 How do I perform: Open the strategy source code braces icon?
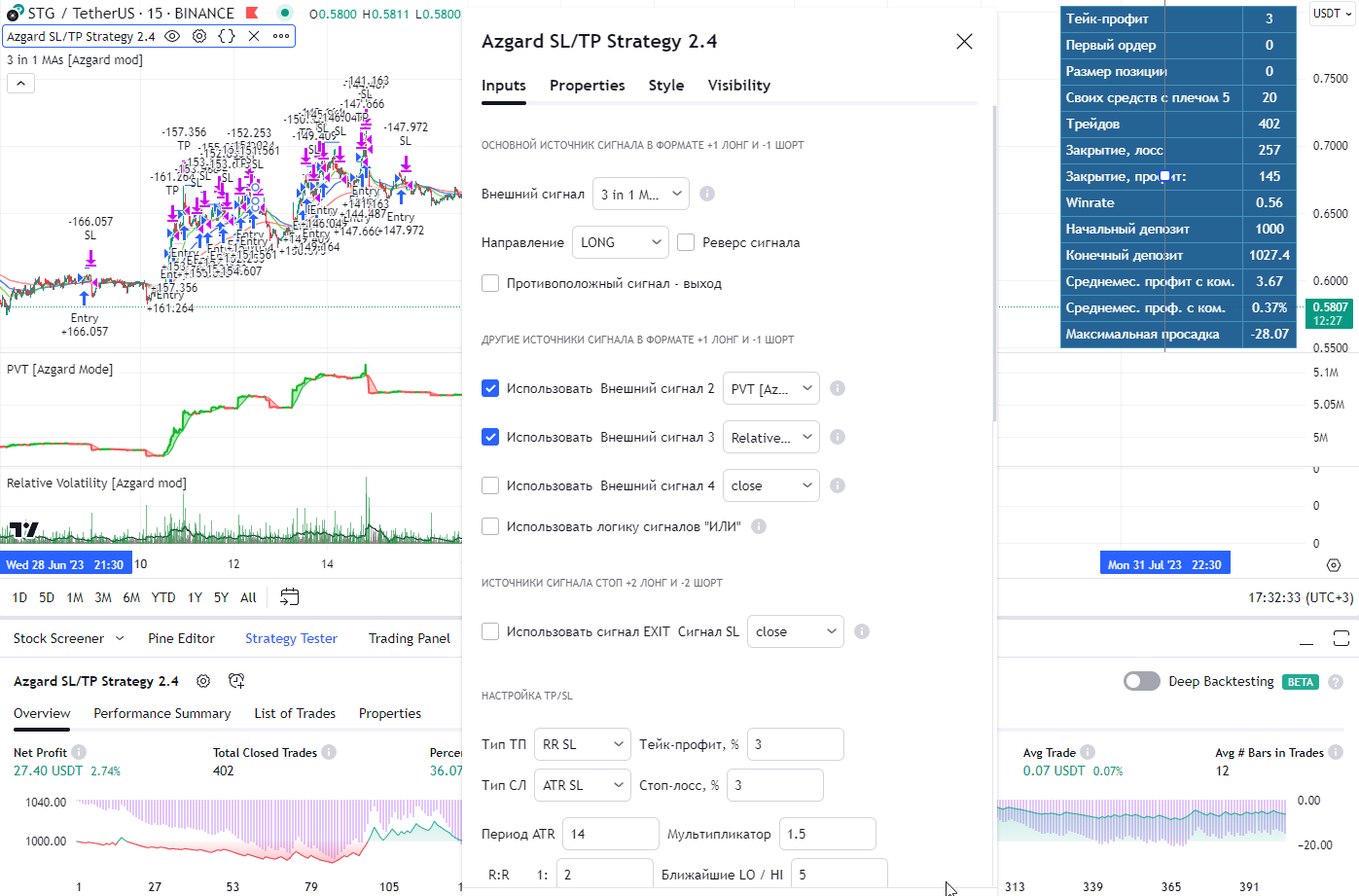point(226,36)
